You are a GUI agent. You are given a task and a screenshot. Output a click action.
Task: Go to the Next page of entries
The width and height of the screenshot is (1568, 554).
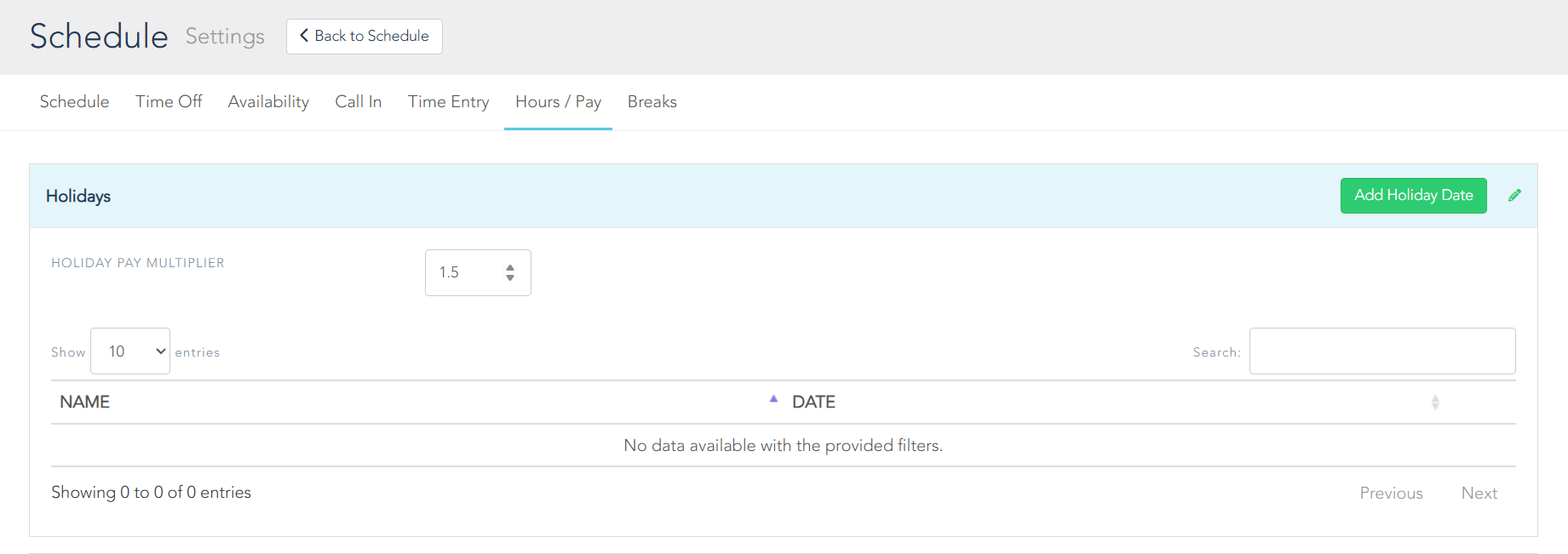pos(1479,494)
